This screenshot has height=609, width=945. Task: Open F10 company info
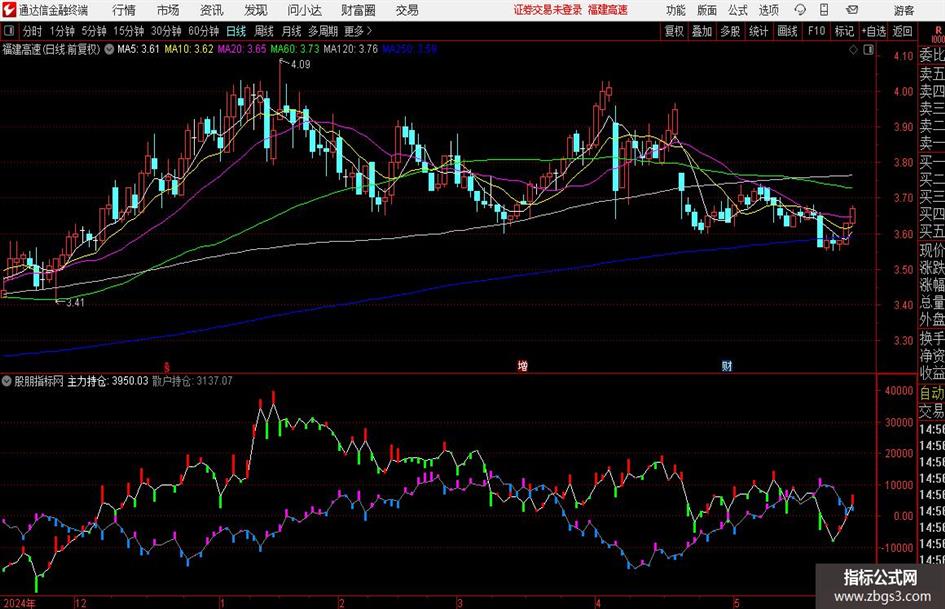[817, 31]
